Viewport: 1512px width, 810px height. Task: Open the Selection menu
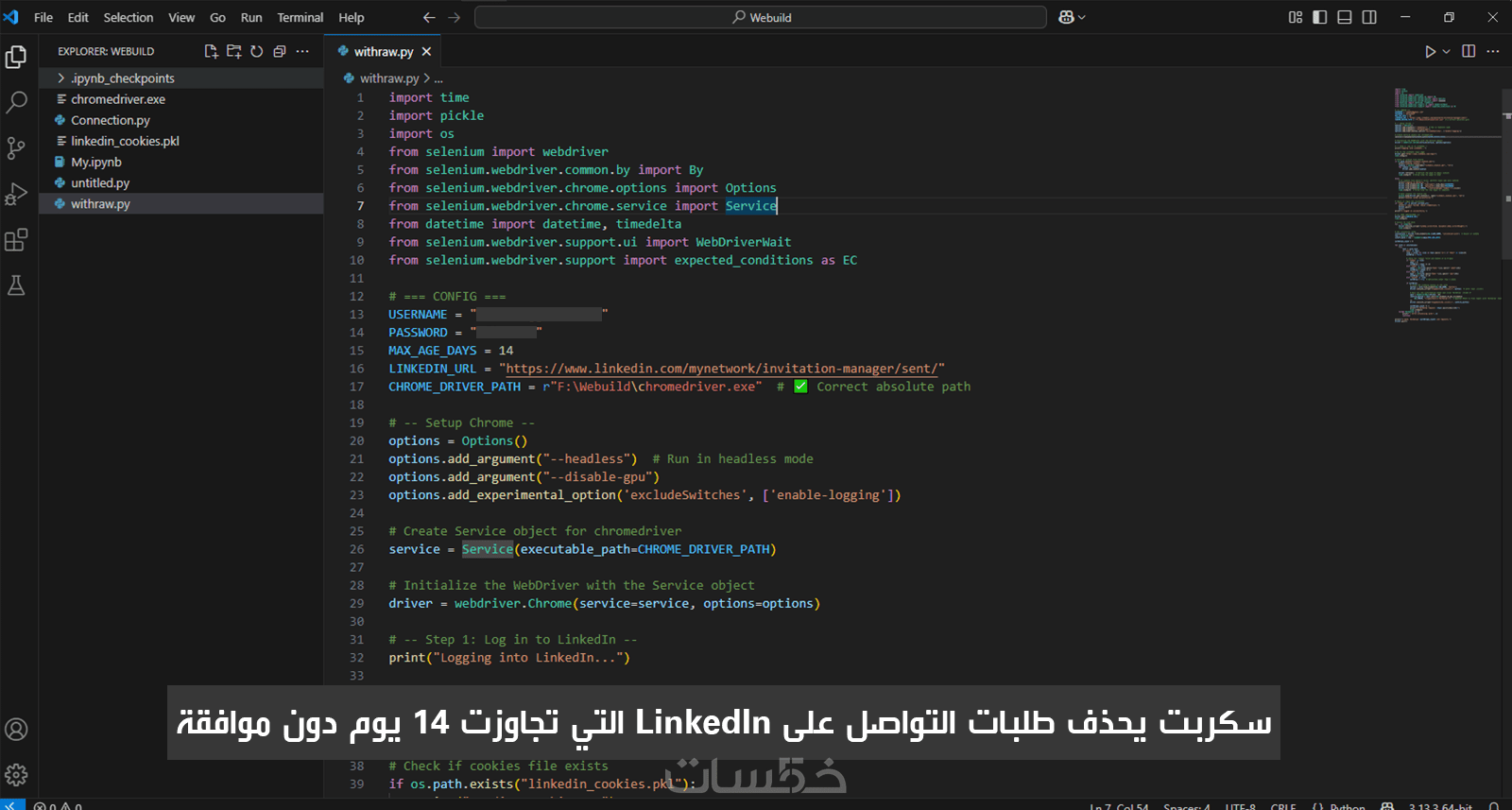click(x=129, y=17)
